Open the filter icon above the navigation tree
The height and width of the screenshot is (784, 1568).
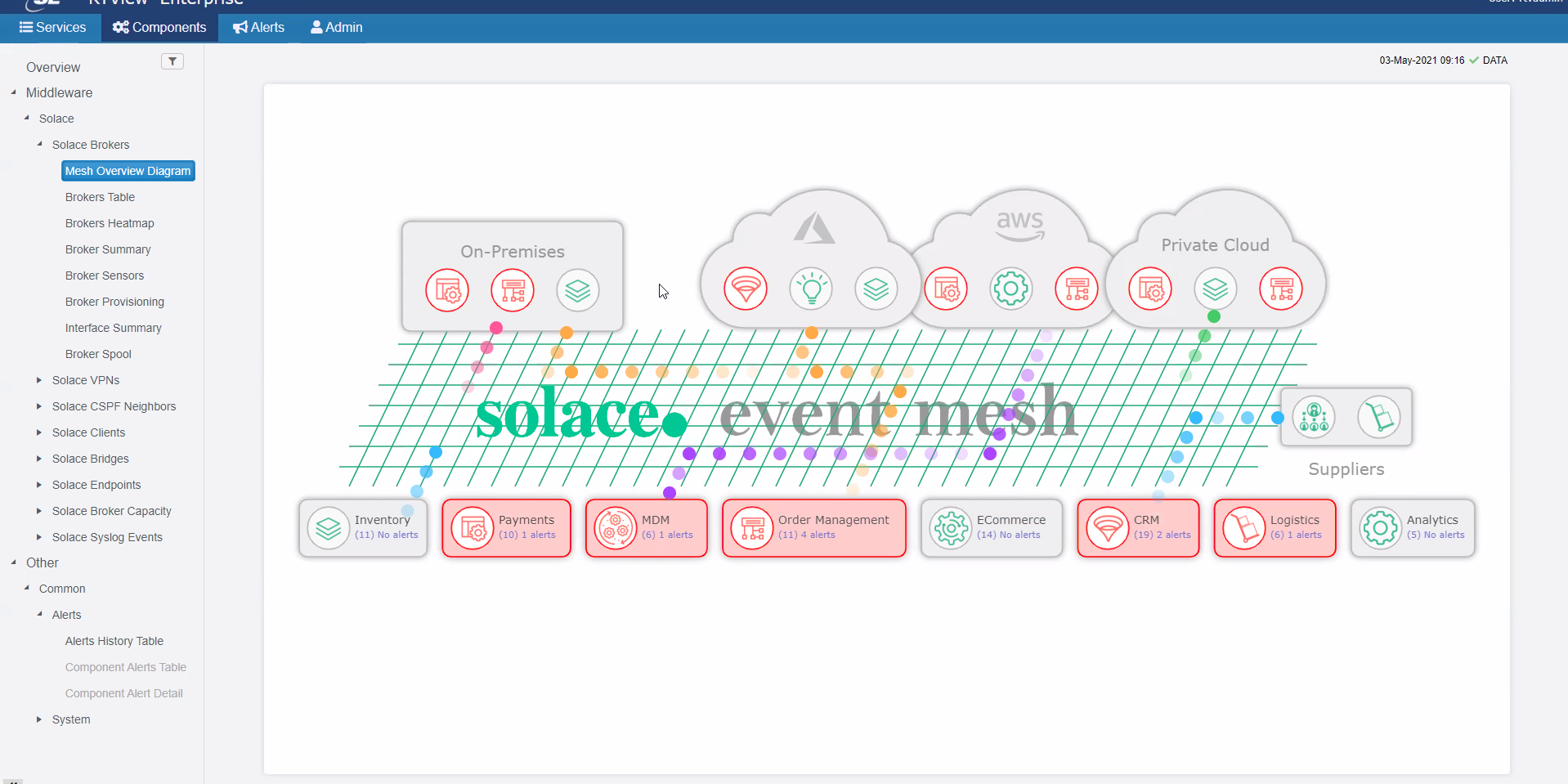pos(172,60)
